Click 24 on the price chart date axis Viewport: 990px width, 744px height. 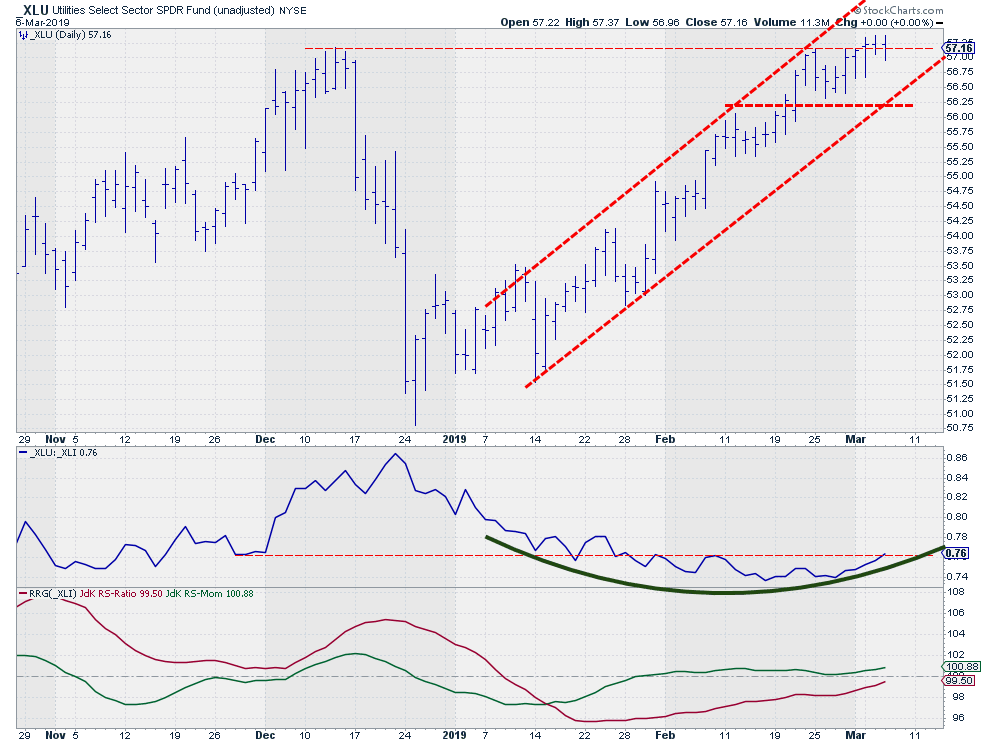tap(405, 440)
